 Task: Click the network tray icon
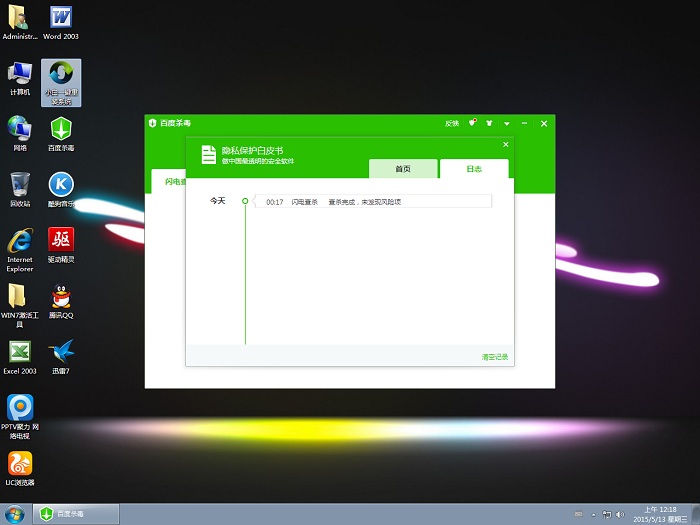click(607, 514)
